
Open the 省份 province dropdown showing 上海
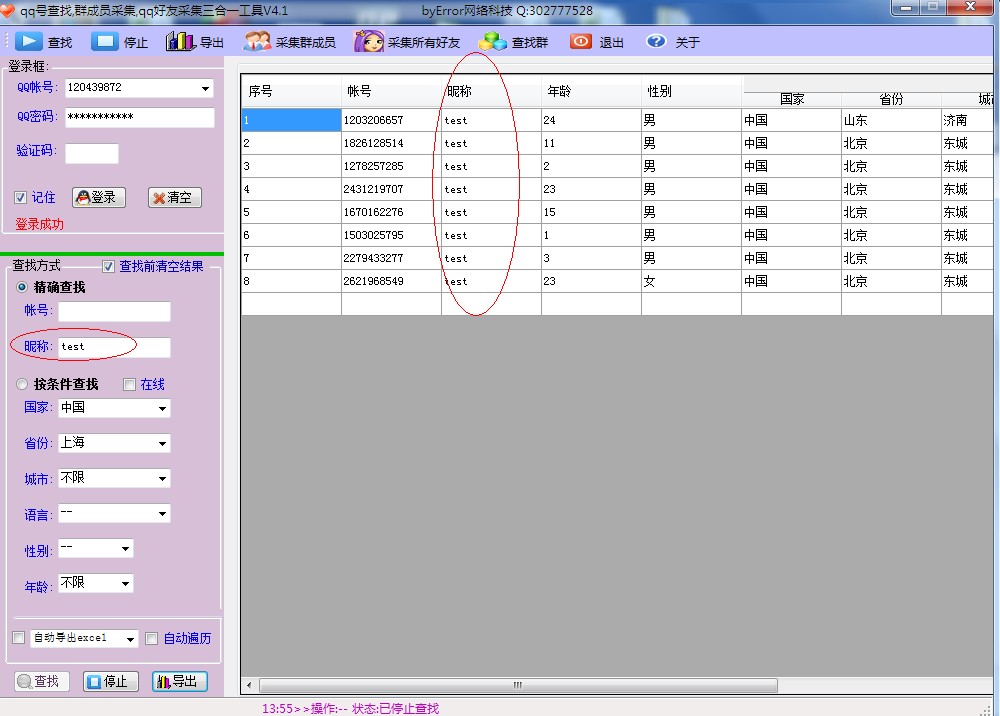(162, 443)
